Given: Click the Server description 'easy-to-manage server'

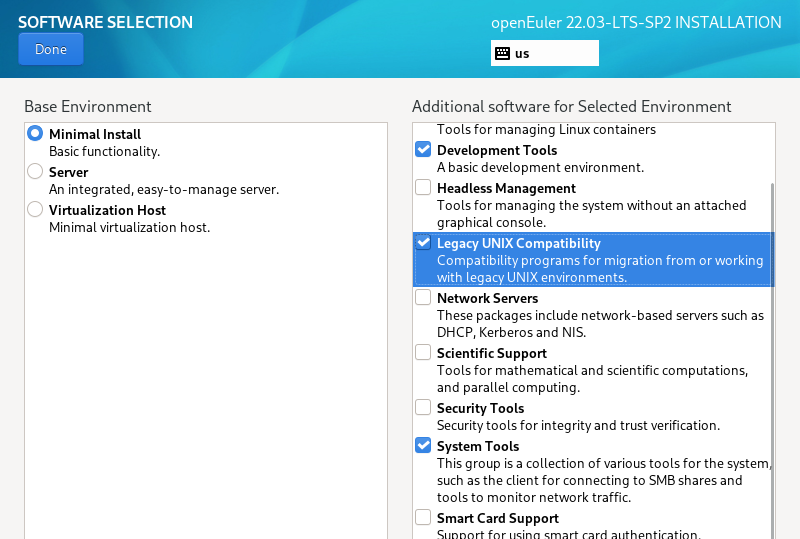Looking at the screenshot, I should click(164, 189).
